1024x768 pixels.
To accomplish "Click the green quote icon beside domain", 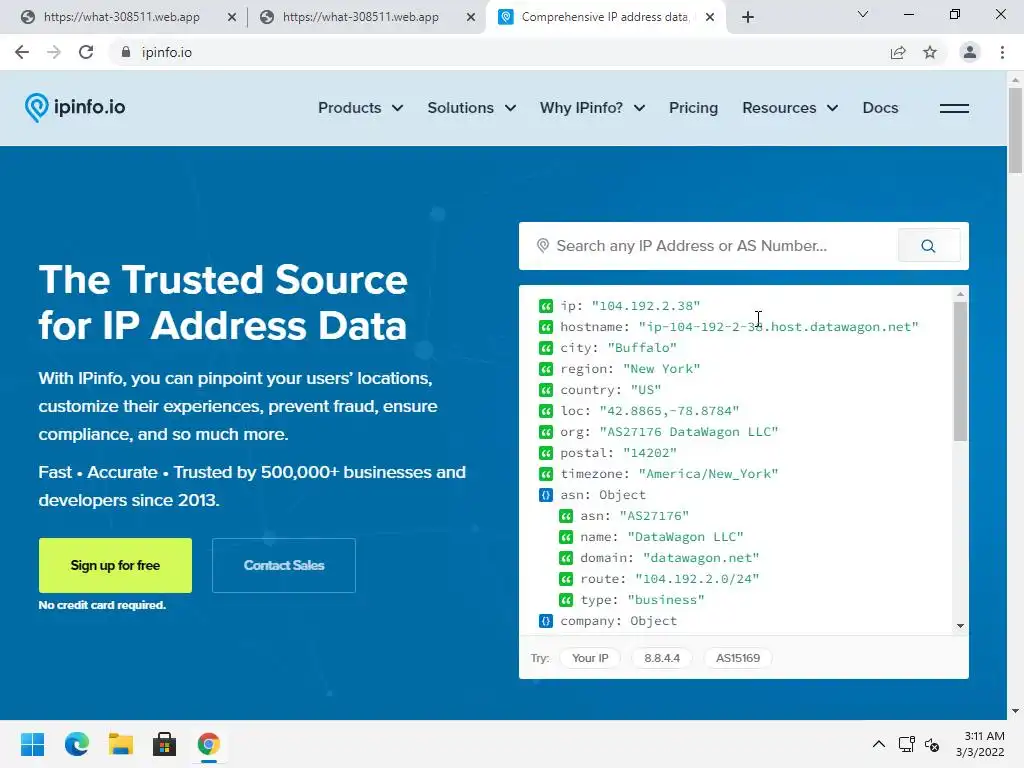I will click(566, 558).
